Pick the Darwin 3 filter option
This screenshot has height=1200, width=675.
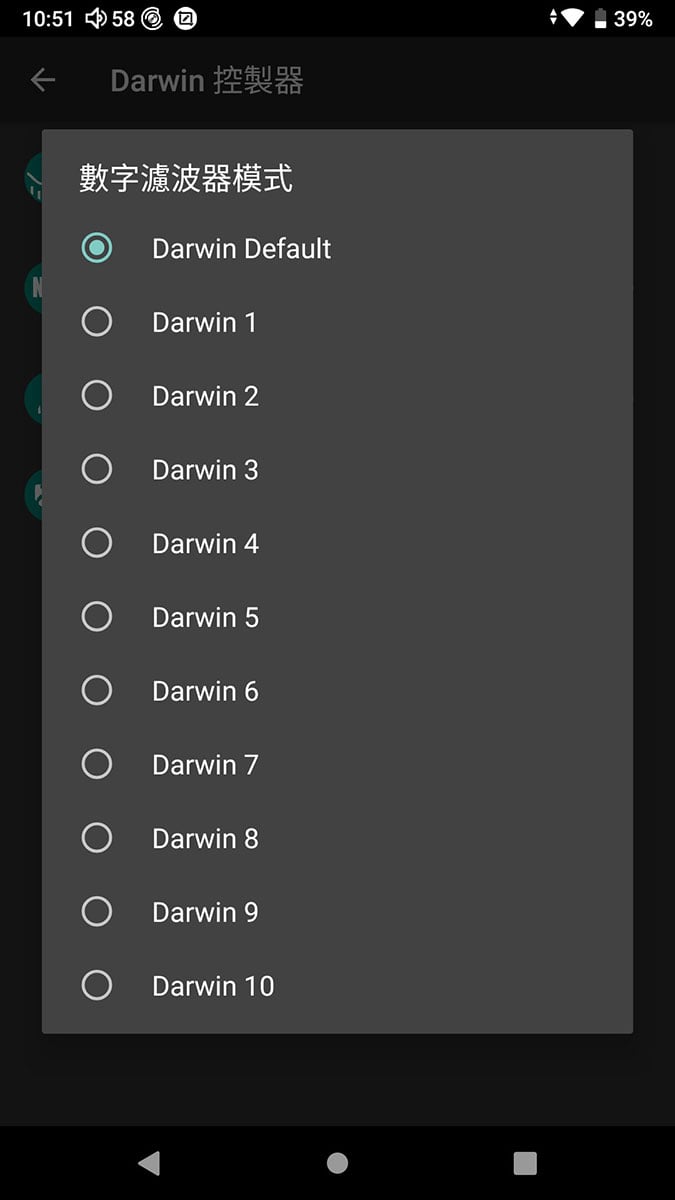(x=337, y=469)
